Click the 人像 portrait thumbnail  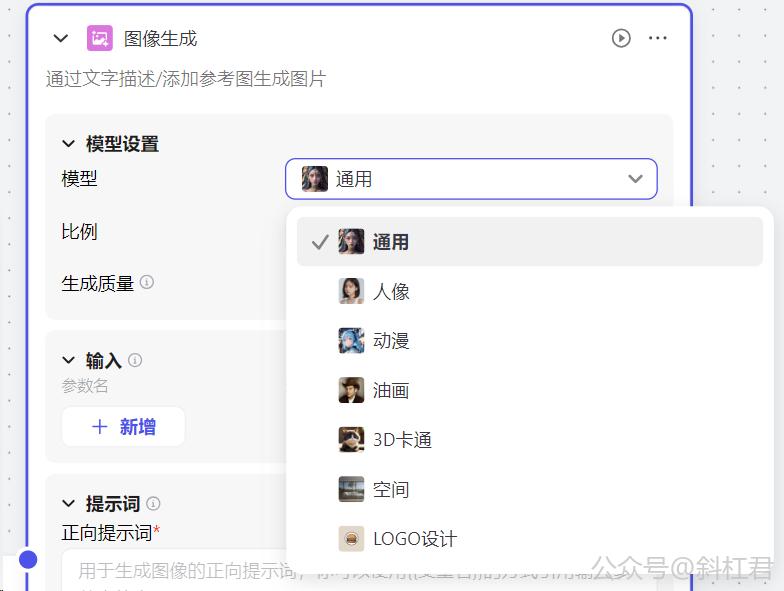(x=351, y=291)
